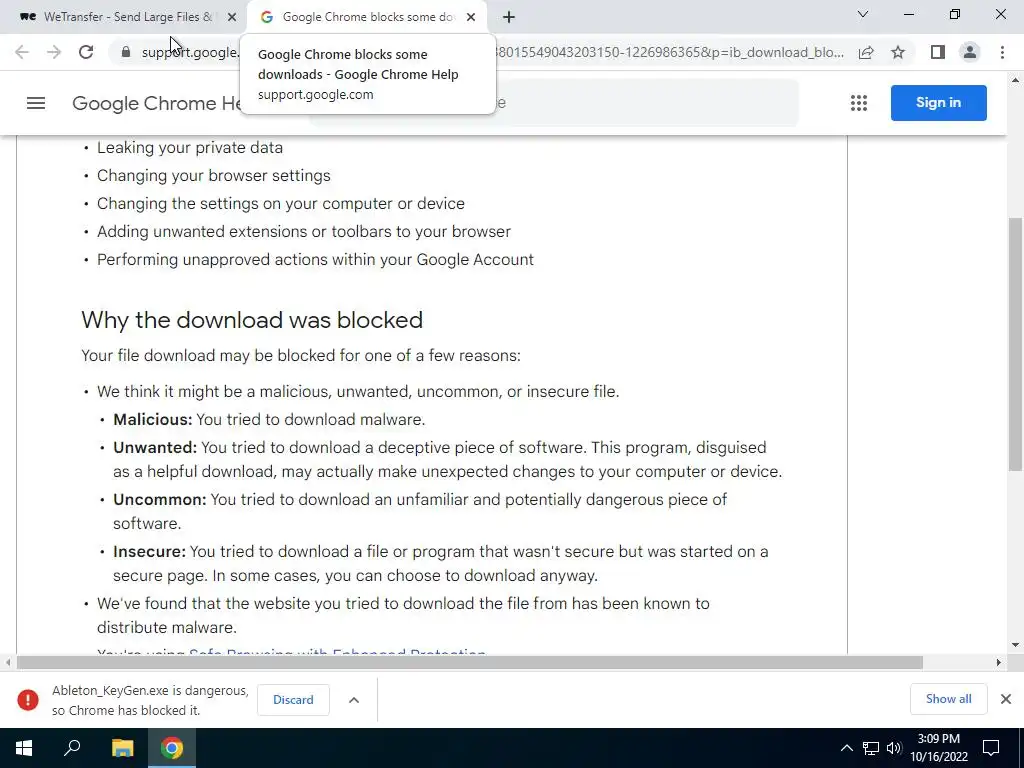
Task: Discard the blocked Ableton_KeyGen.exe download
Action: (x=293, y=699)
